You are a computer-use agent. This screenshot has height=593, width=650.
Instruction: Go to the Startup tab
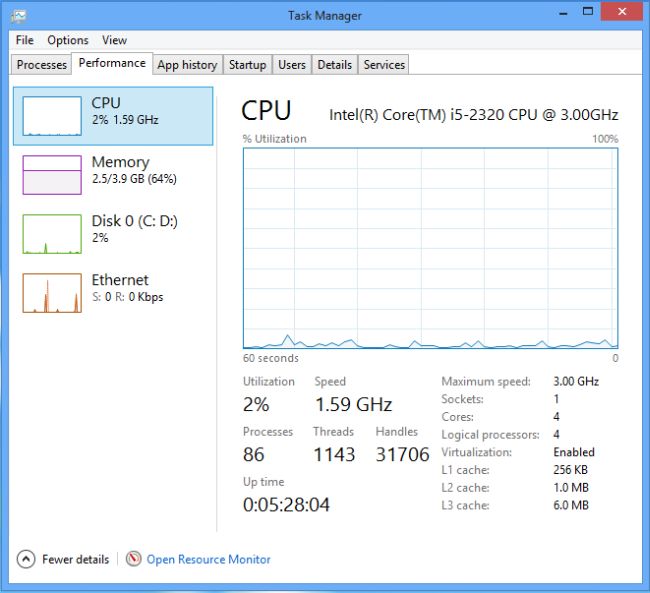tap(247, 65)
